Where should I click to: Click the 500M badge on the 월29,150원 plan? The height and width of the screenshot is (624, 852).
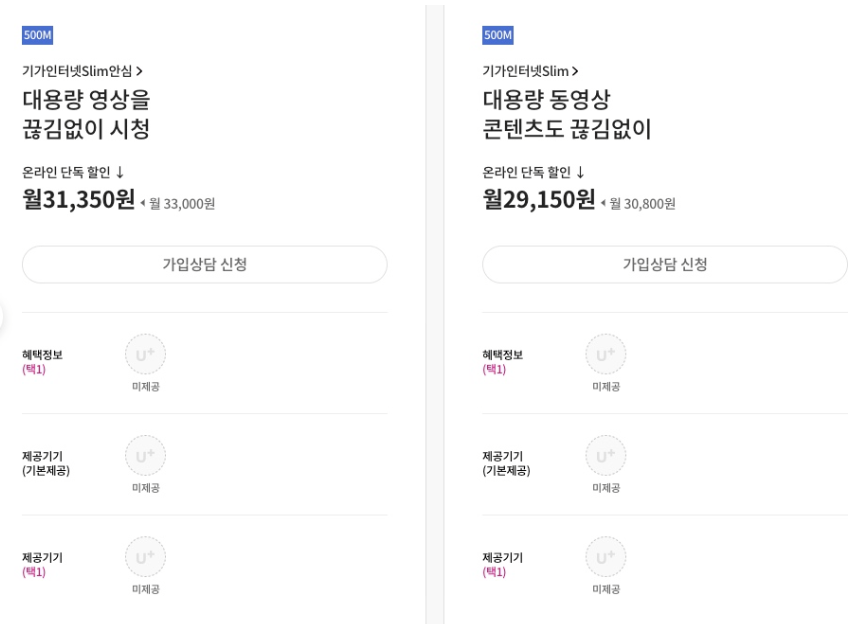click(497, 36)
